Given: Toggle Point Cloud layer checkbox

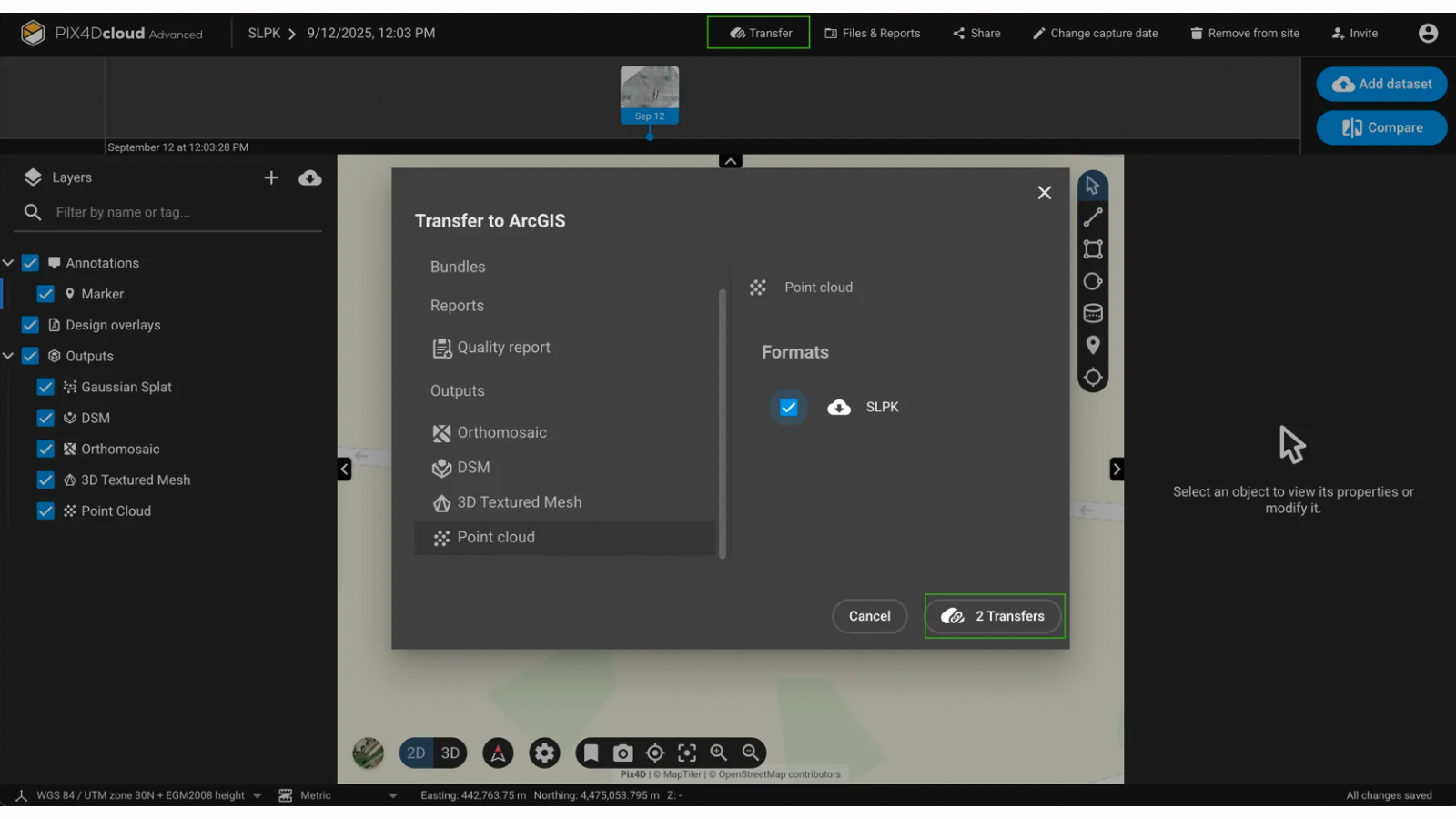Looking at the screenshot, I should [45, 511].
